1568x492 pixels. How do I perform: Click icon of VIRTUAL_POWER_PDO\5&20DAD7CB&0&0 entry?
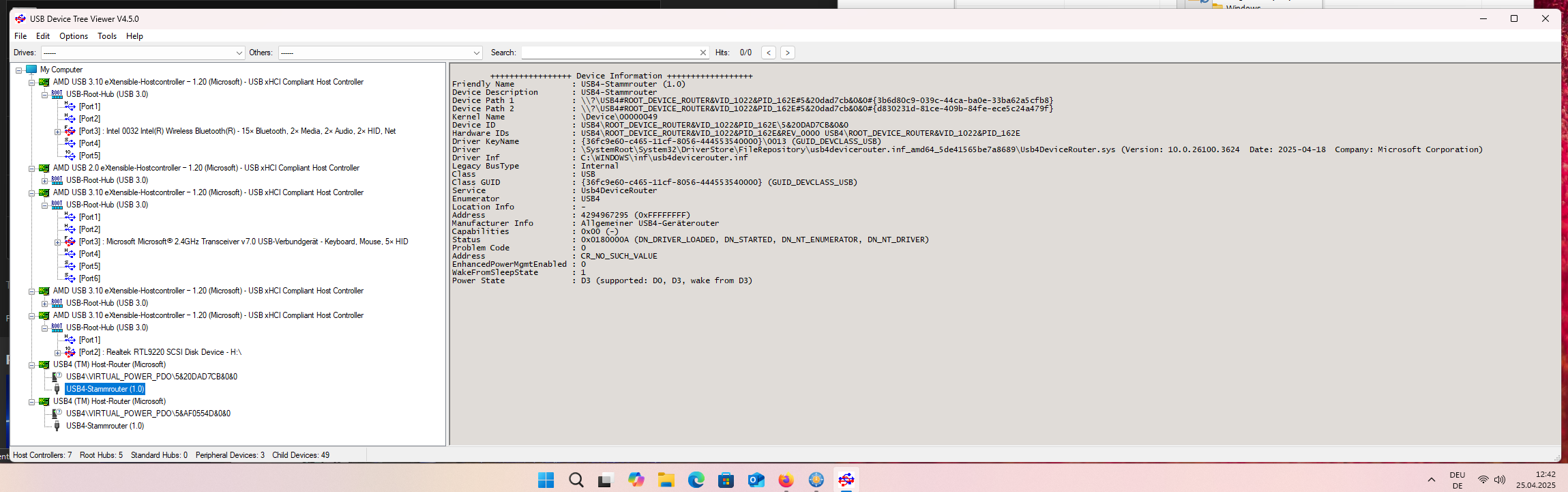coord(57,377)
